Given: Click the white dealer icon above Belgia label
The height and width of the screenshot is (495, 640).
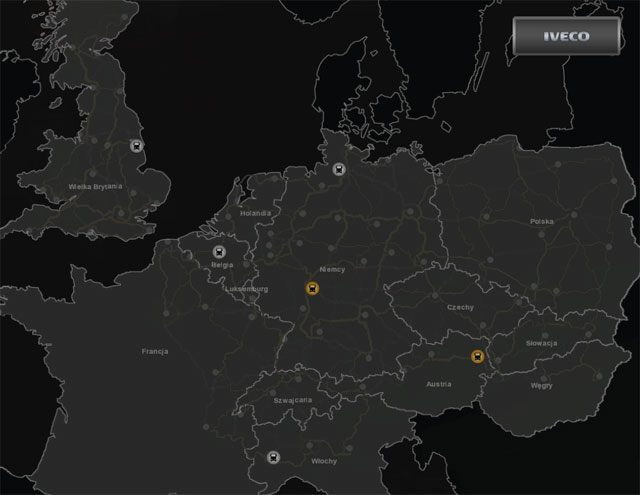Looking at the screenshot, I should point(219,252).
